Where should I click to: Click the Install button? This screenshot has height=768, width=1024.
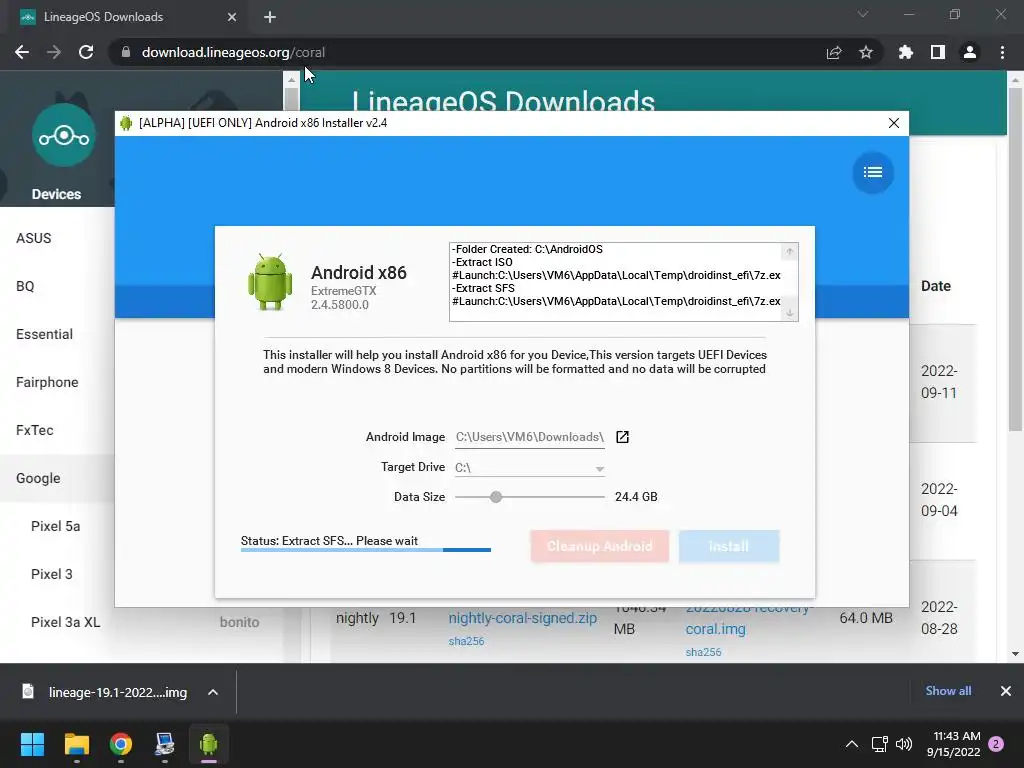(x=729, y=546)
